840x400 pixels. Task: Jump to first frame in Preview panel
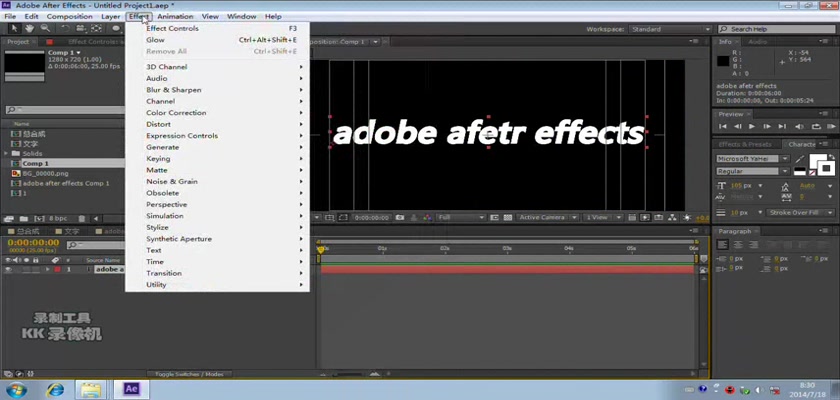pos(723,126)
